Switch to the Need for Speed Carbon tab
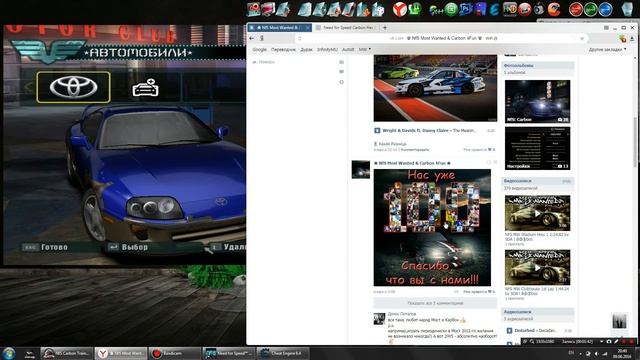640x360 pixels. (346, 27)
